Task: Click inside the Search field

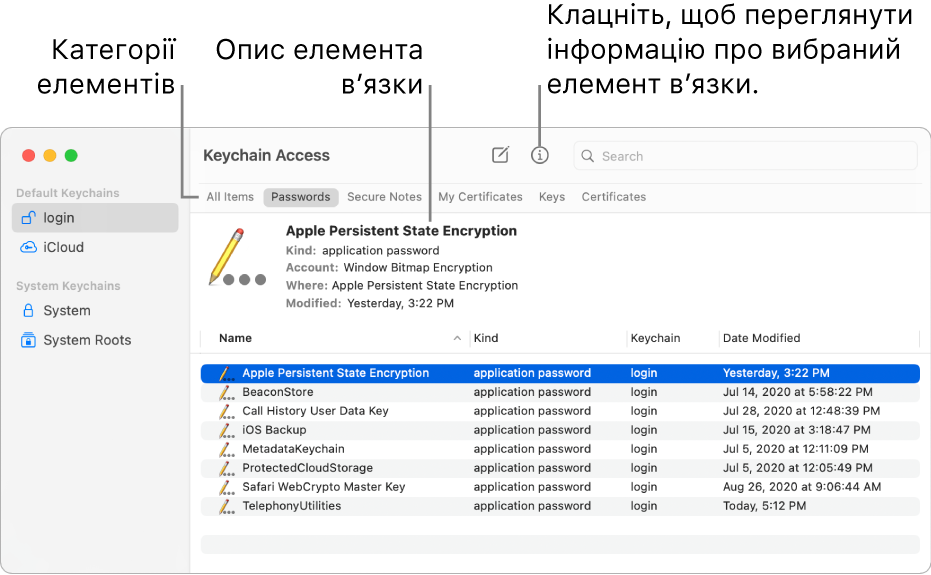Action: pos(745,156)
